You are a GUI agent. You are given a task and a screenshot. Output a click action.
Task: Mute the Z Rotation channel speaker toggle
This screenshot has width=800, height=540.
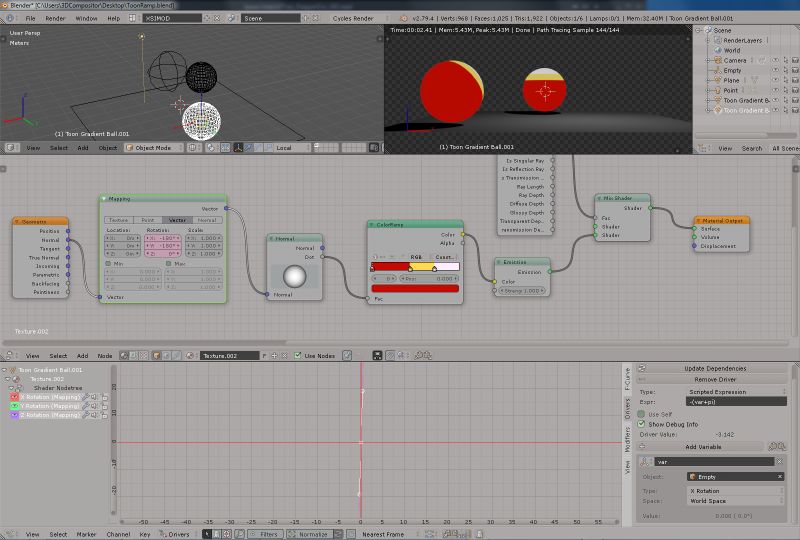pyautogui.click(x=95, y=415)
